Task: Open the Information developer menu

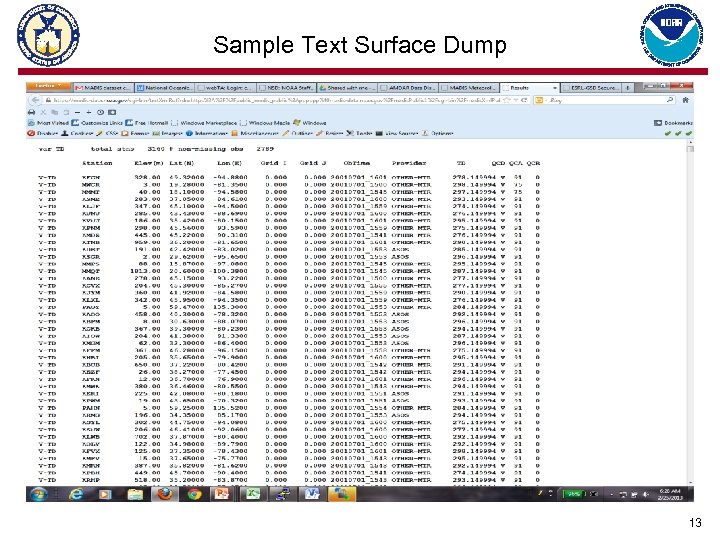Action: 207,133
